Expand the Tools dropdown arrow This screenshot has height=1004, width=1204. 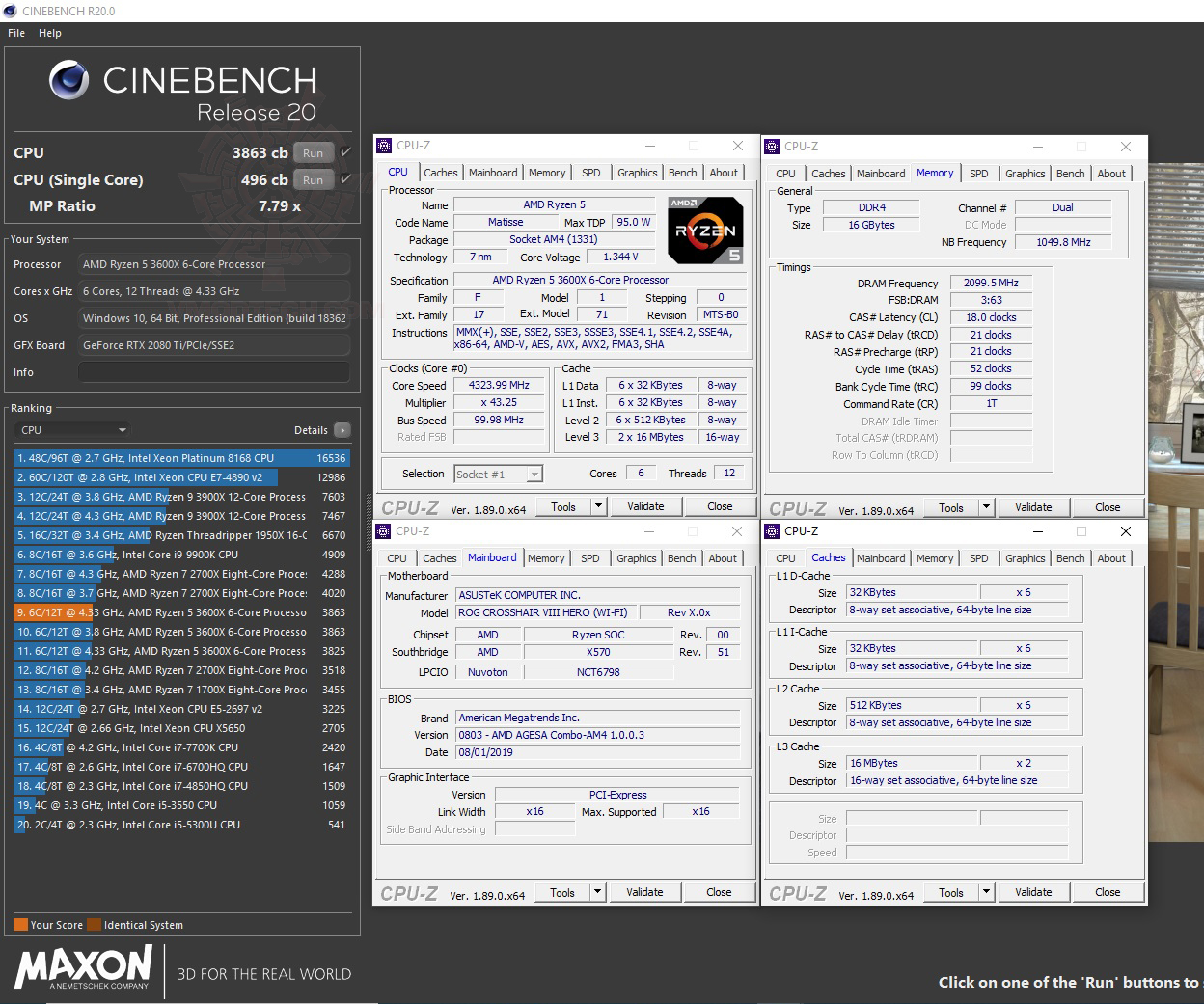pyautogui.click(x=597, y=505)
